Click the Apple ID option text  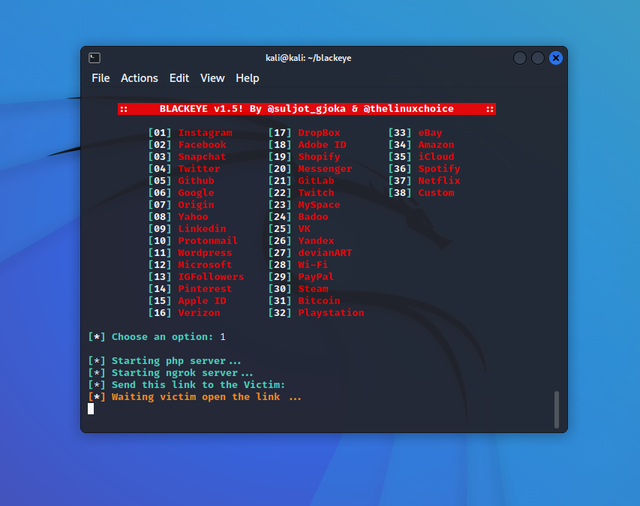coord(202,301)
